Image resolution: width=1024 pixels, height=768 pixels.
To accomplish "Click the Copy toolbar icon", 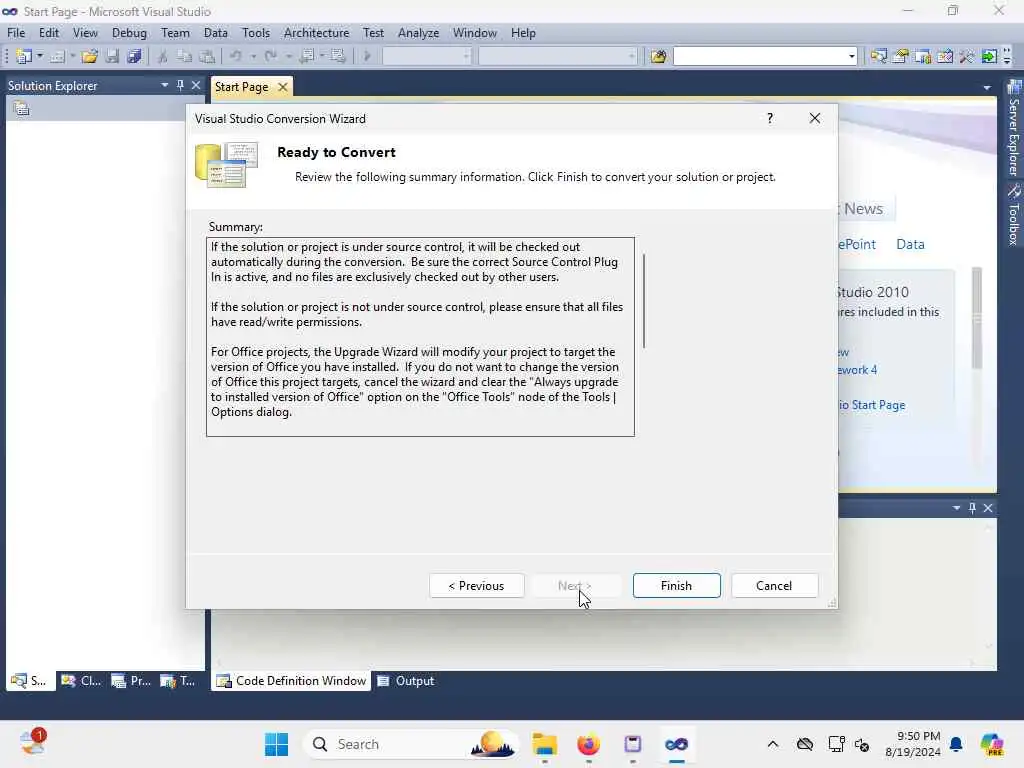I will (185, 56).
